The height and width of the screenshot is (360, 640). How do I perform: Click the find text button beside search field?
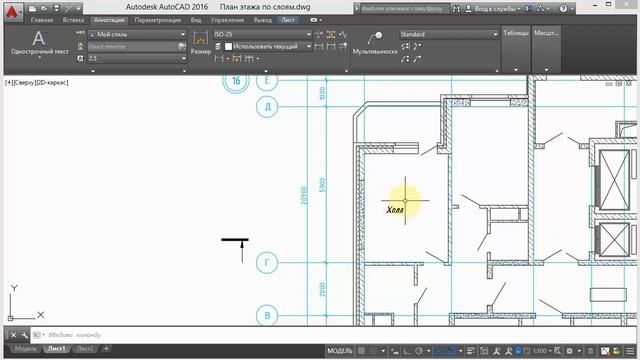click(182, 47)
